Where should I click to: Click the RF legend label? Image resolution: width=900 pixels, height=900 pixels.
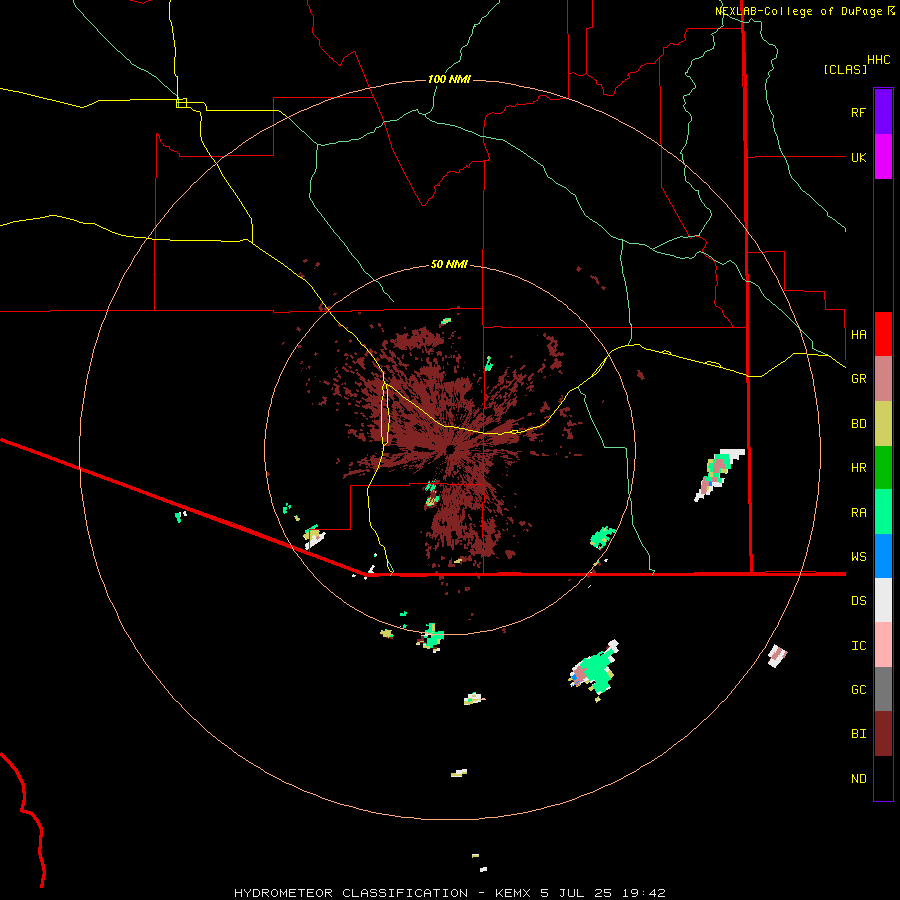[x=858, y=112]
